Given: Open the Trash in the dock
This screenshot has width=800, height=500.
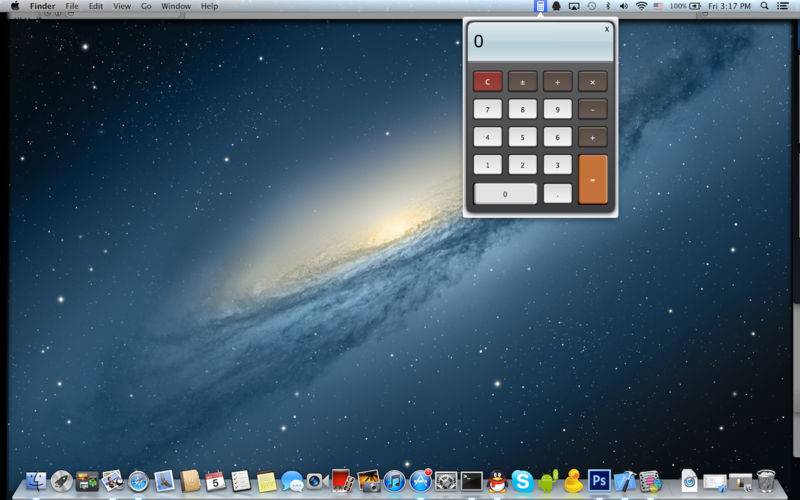Looking at the screenshot, I should click(x=767, y=481).
